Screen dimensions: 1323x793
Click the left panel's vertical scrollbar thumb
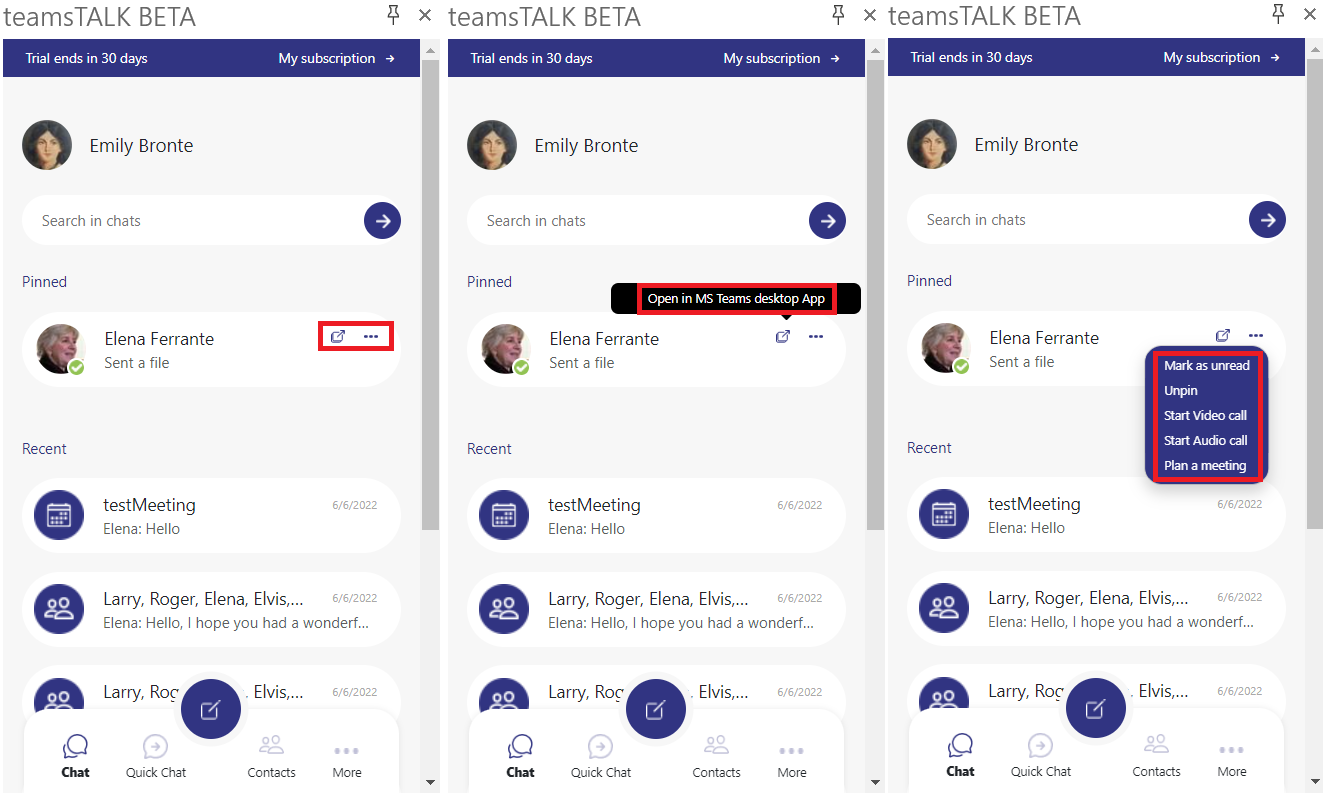pyautogui.click(x=430, y=290)
